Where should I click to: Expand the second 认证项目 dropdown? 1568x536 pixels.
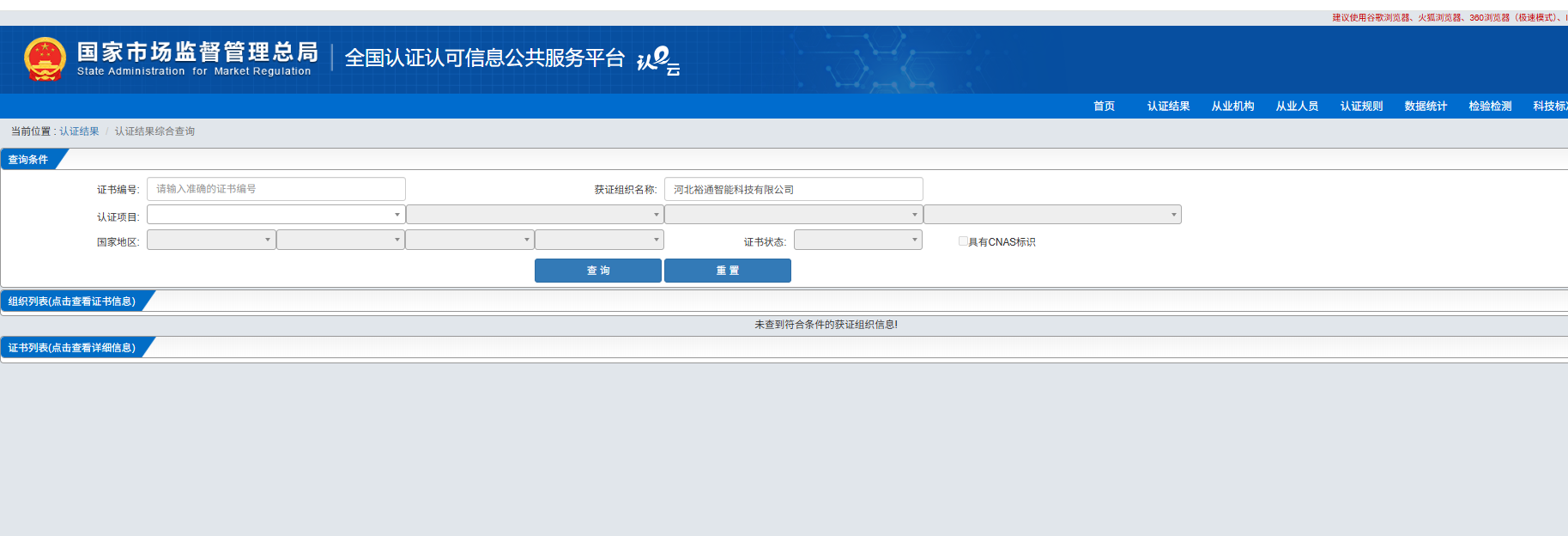coord(535,215)
